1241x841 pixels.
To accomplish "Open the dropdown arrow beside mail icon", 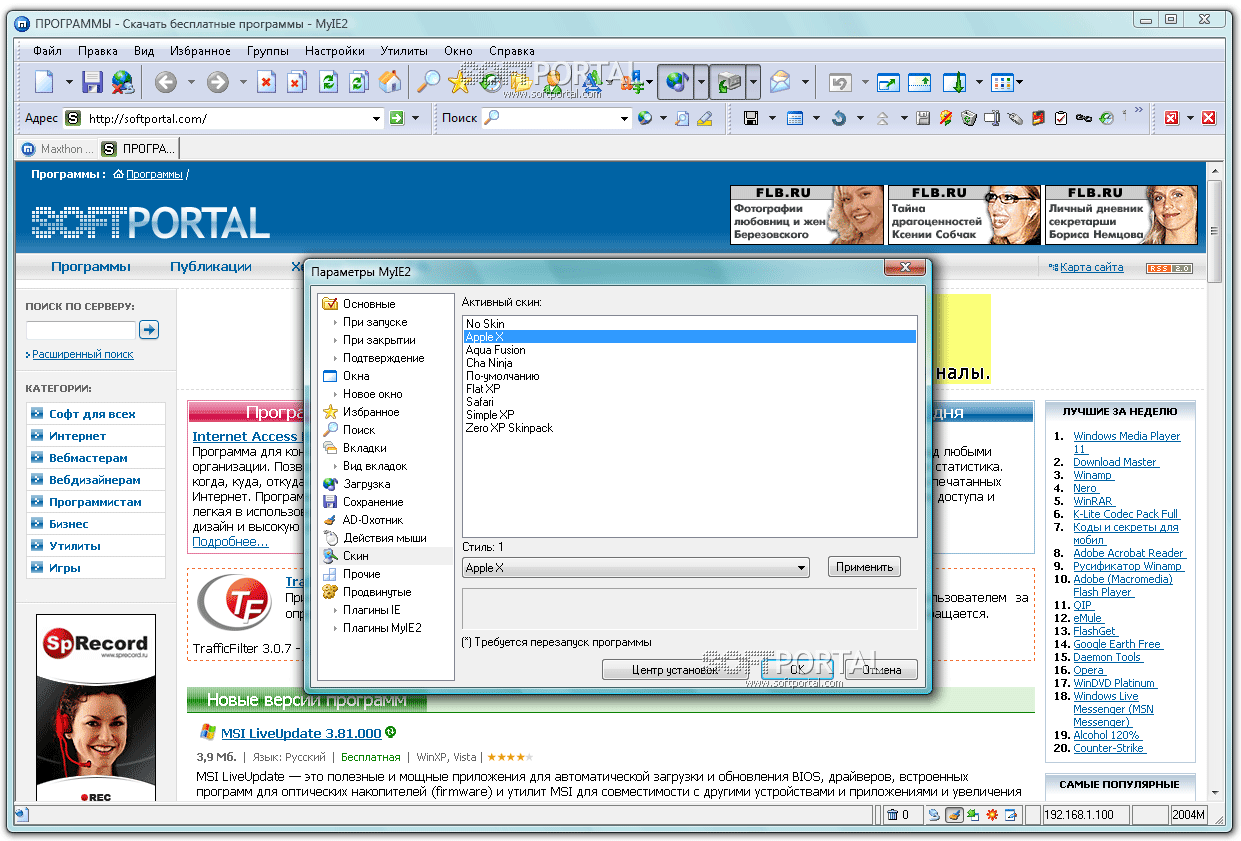I will pyautogui.click(x=805, y=83).
